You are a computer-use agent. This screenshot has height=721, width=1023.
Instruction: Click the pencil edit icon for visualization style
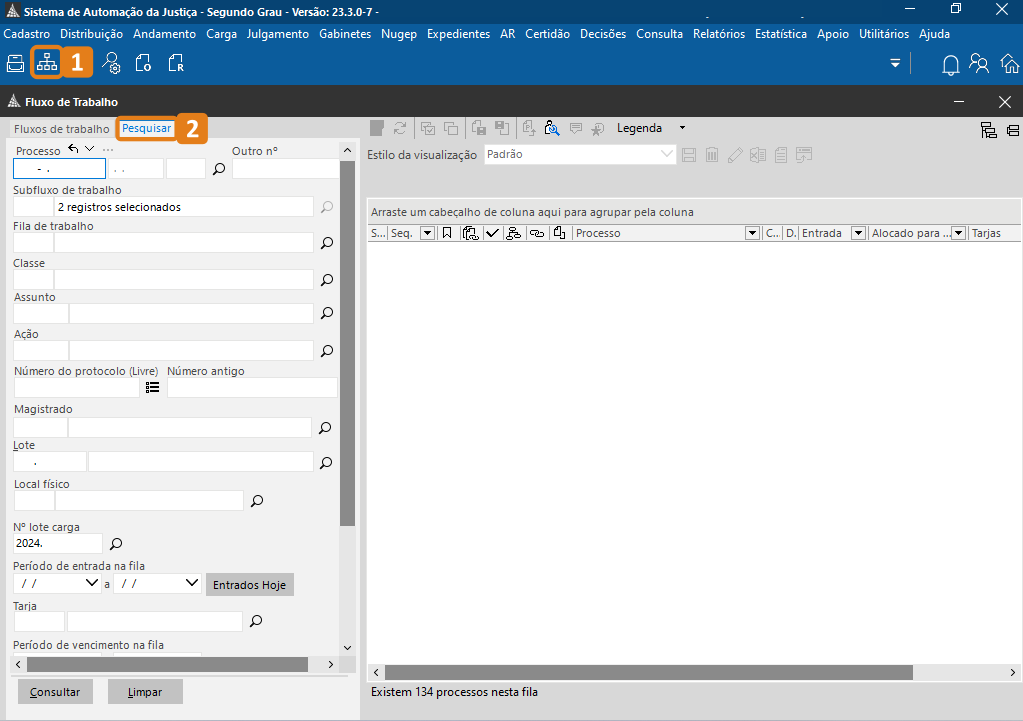[735, 155]
